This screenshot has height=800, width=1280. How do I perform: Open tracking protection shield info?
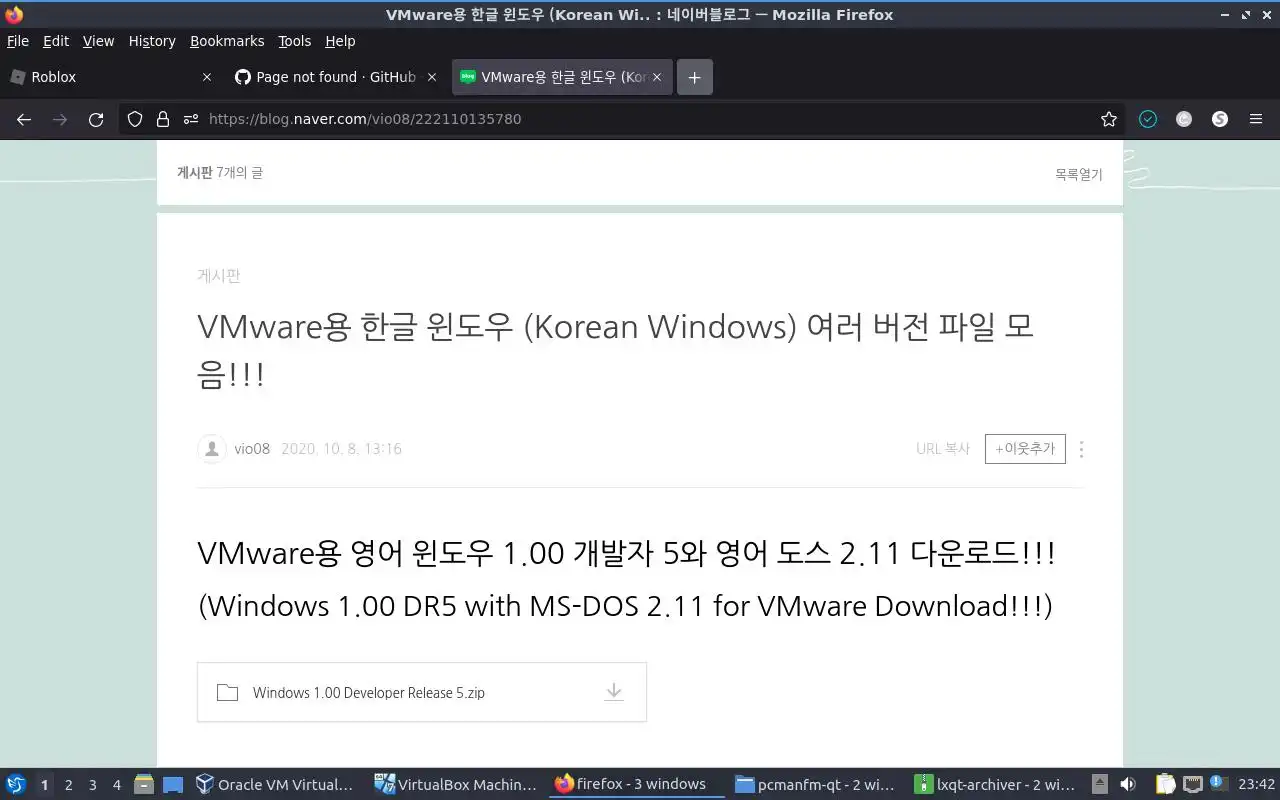(135, 119)
